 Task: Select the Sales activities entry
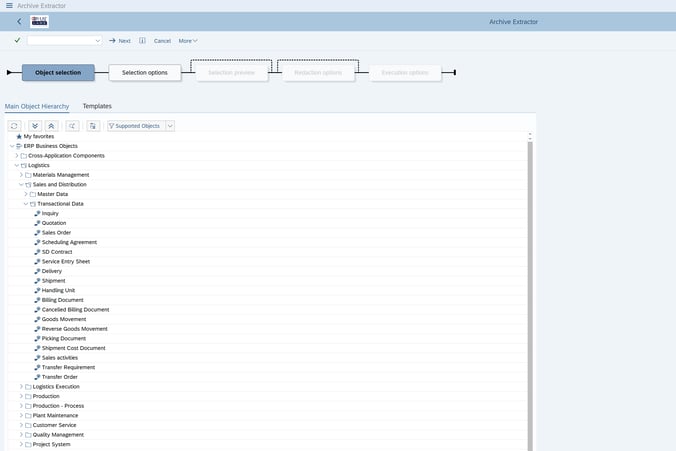pos(60,358)
